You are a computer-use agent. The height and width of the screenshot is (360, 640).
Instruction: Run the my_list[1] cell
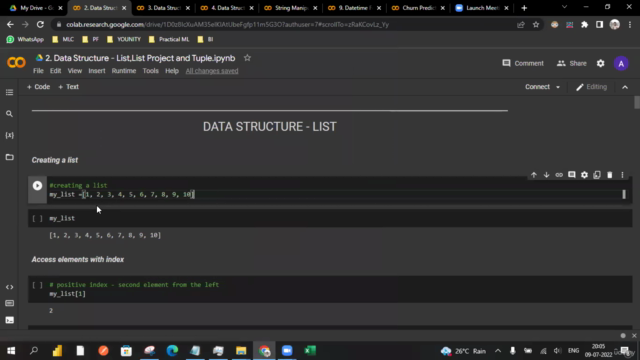(37, 285)
